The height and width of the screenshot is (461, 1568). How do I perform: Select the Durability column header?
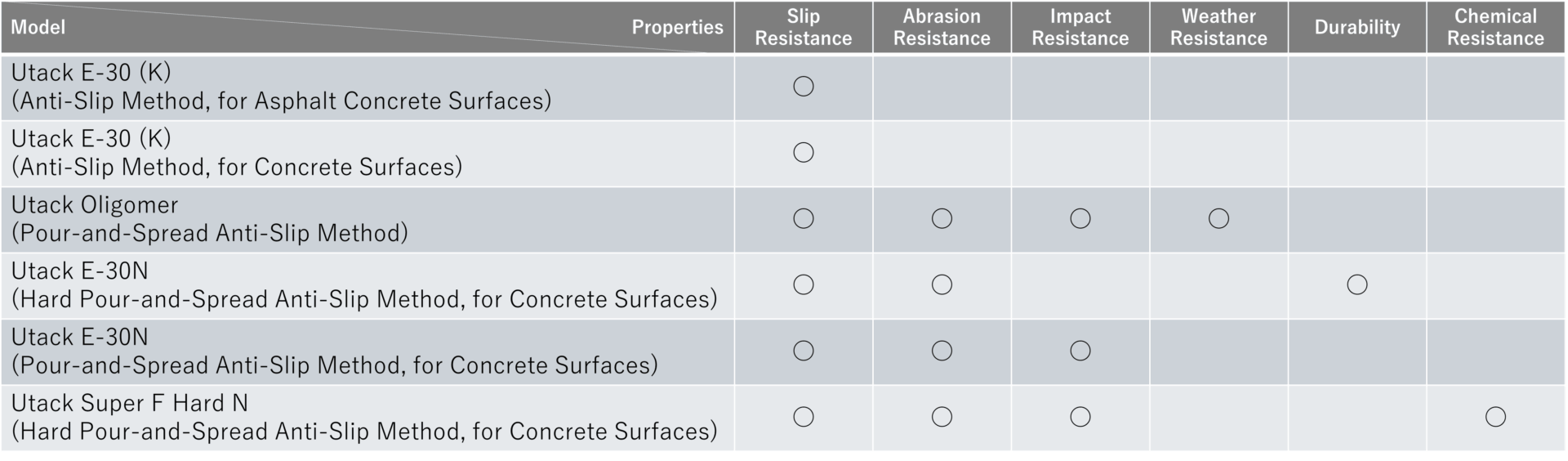point(1357,27)
